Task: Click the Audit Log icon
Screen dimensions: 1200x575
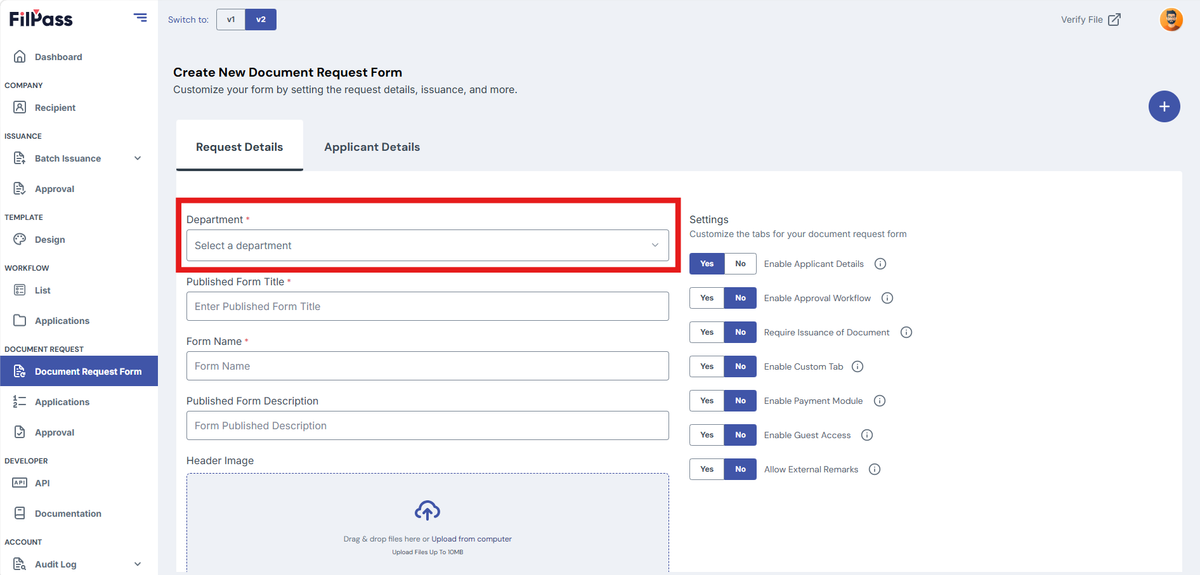Action: [x=19, y=564]
